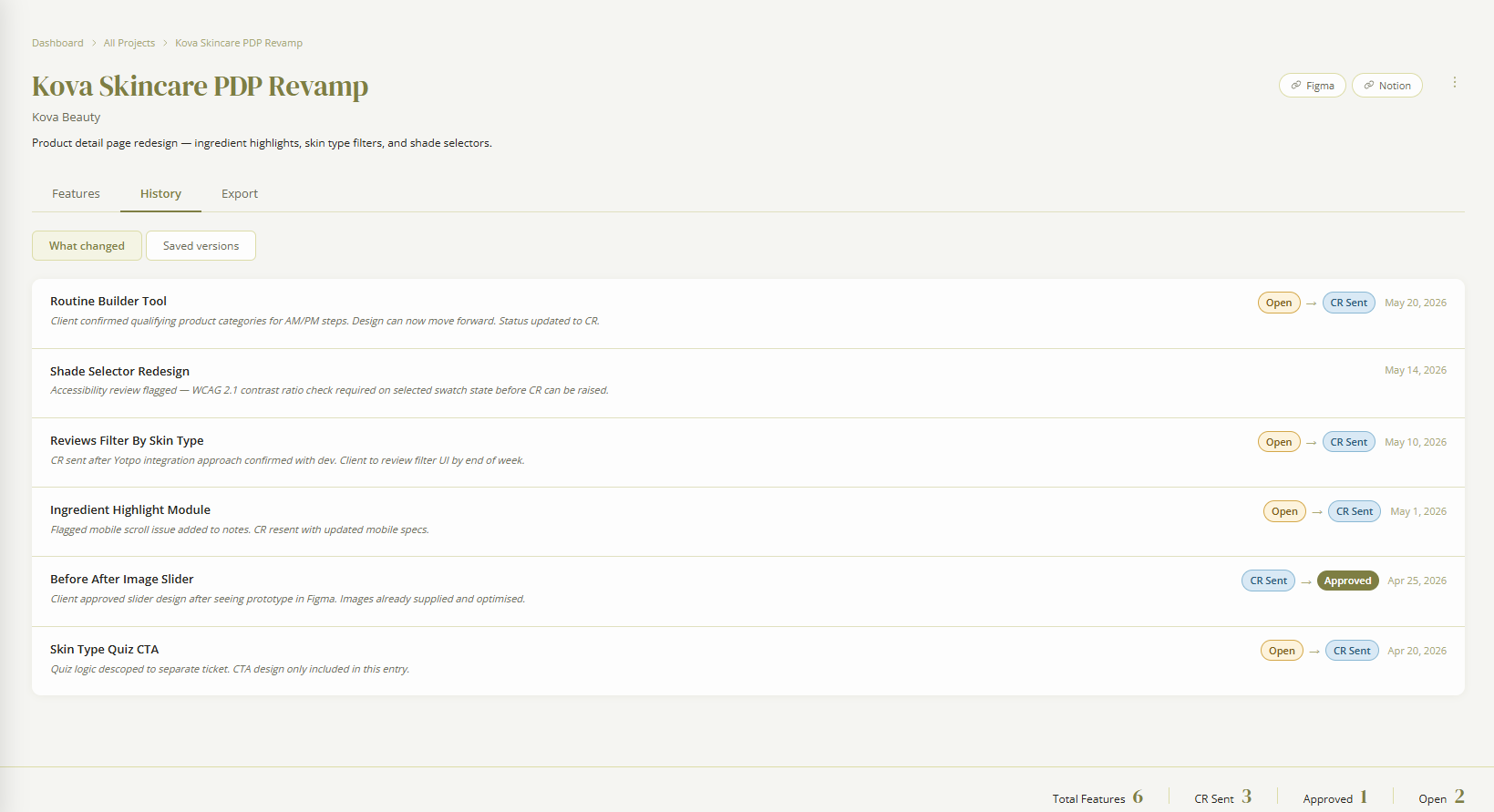Open the Notion link button
Image resolution: width=1494 pixels, height=812 pixels.
1387,86
